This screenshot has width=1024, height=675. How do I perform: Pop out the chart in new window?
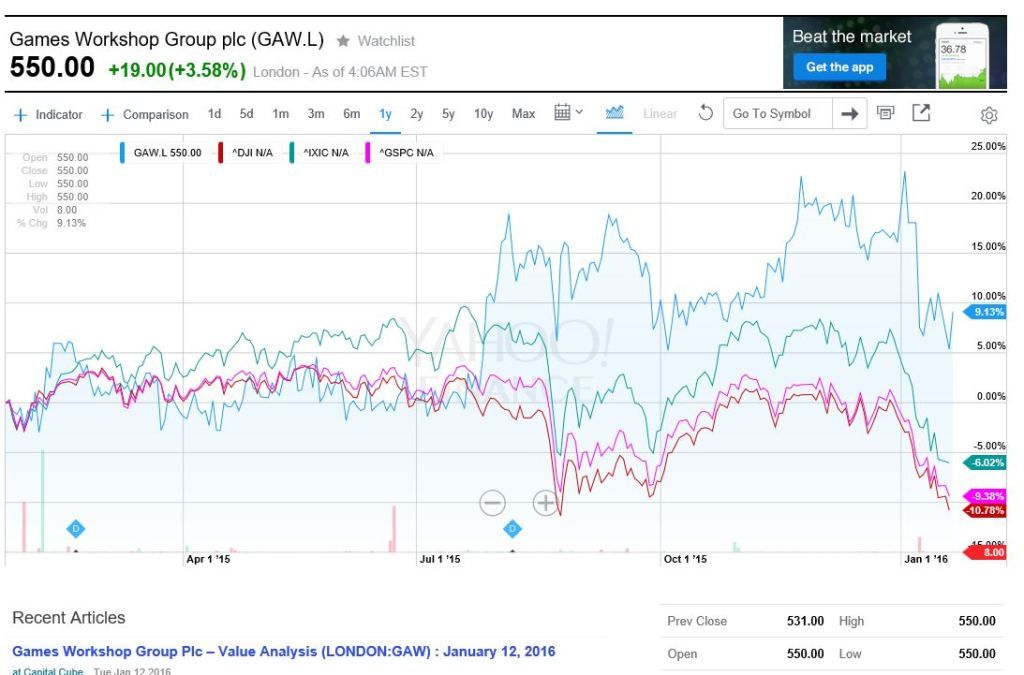pyautogui.click(x=921, y=113)
